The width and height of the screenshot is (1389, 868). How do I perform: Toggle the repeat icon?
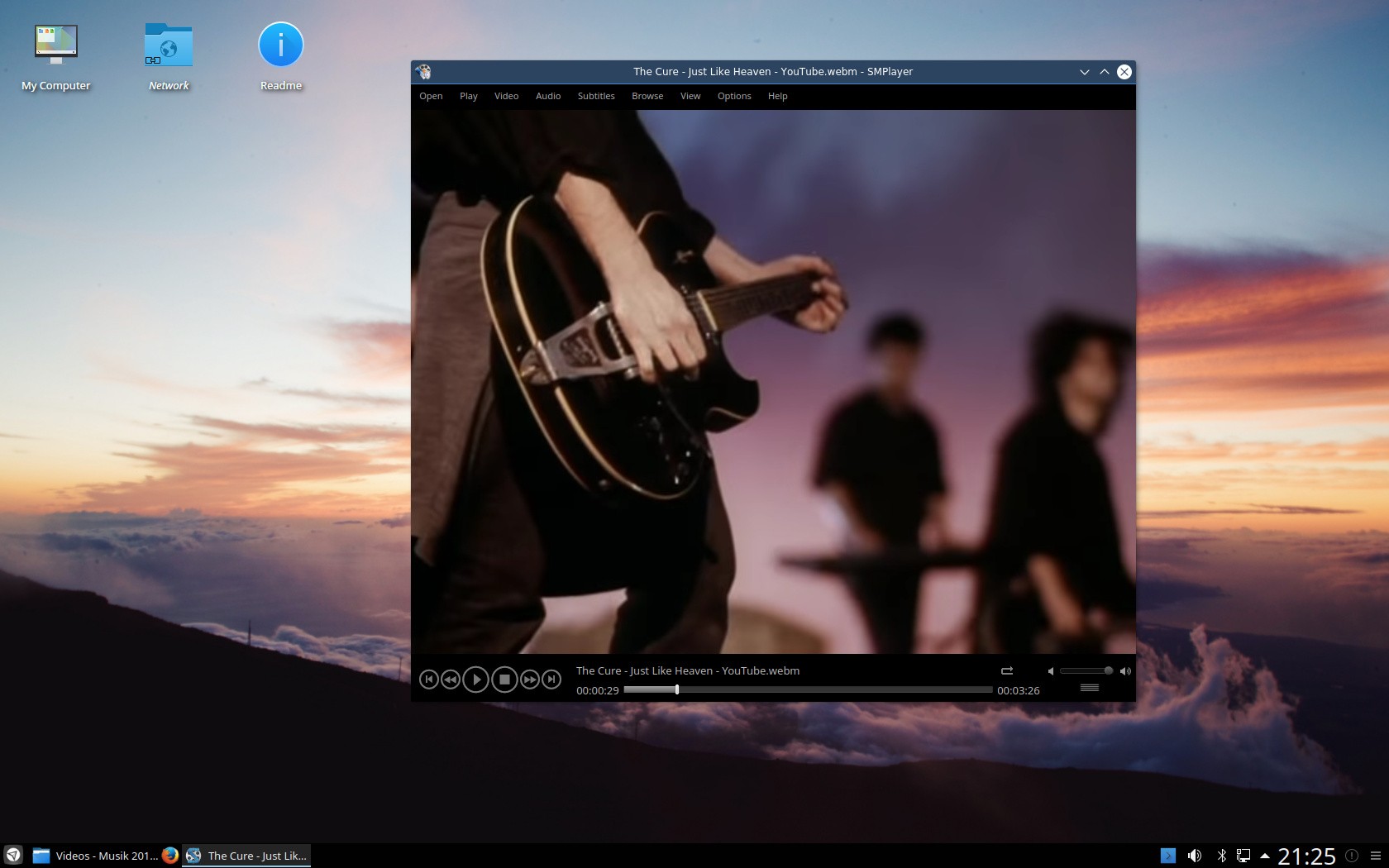[1007, 671]
